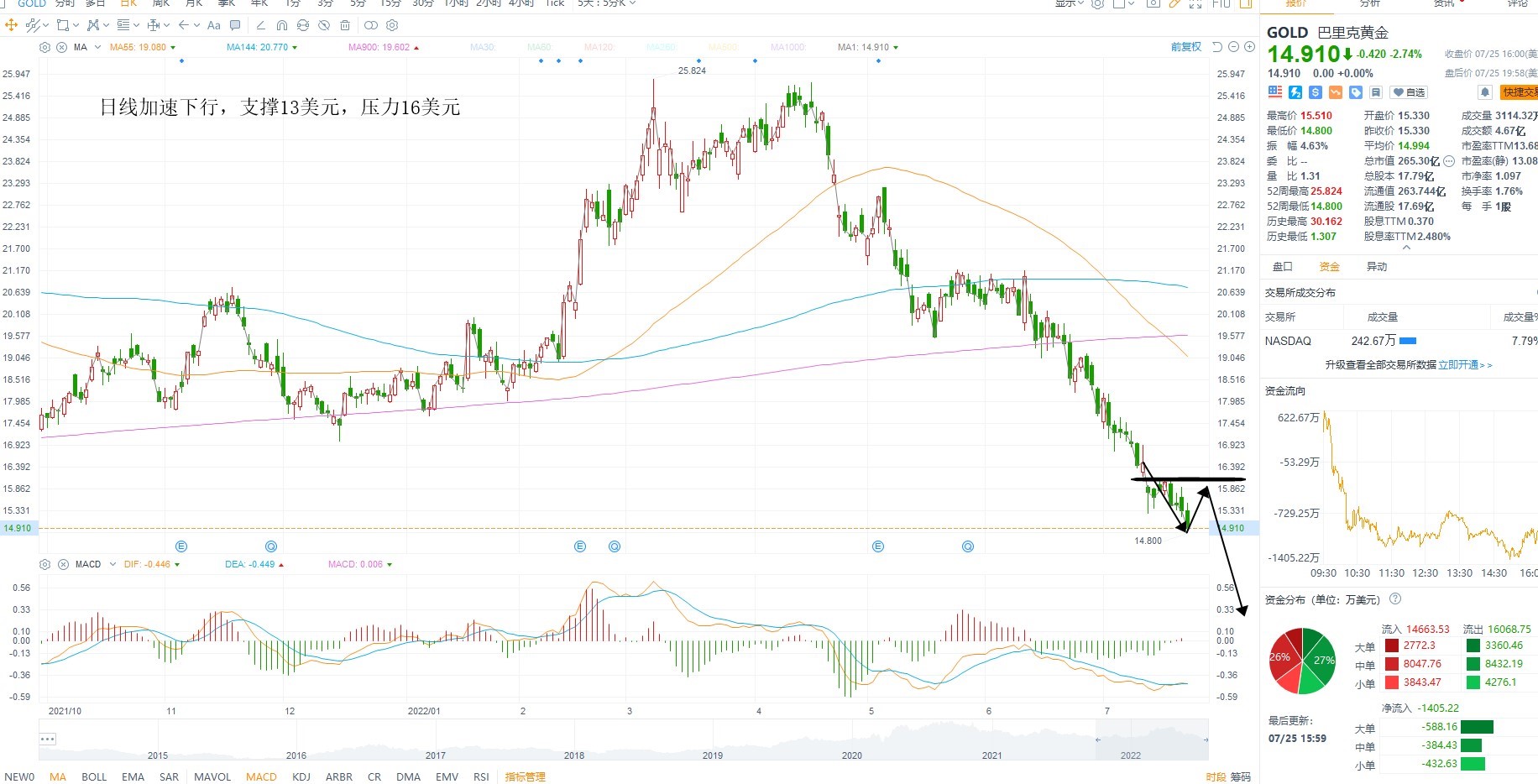The height and width of the screenshot is (784, 1538).
Task: Click the 2019 position on timeline navigator
Action: 713,755
